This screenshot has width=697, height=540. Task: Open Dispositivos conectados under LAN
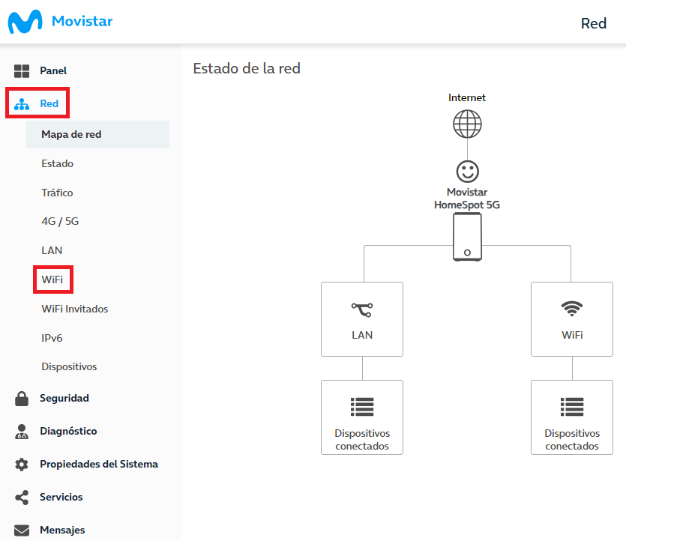pos(362,417)
